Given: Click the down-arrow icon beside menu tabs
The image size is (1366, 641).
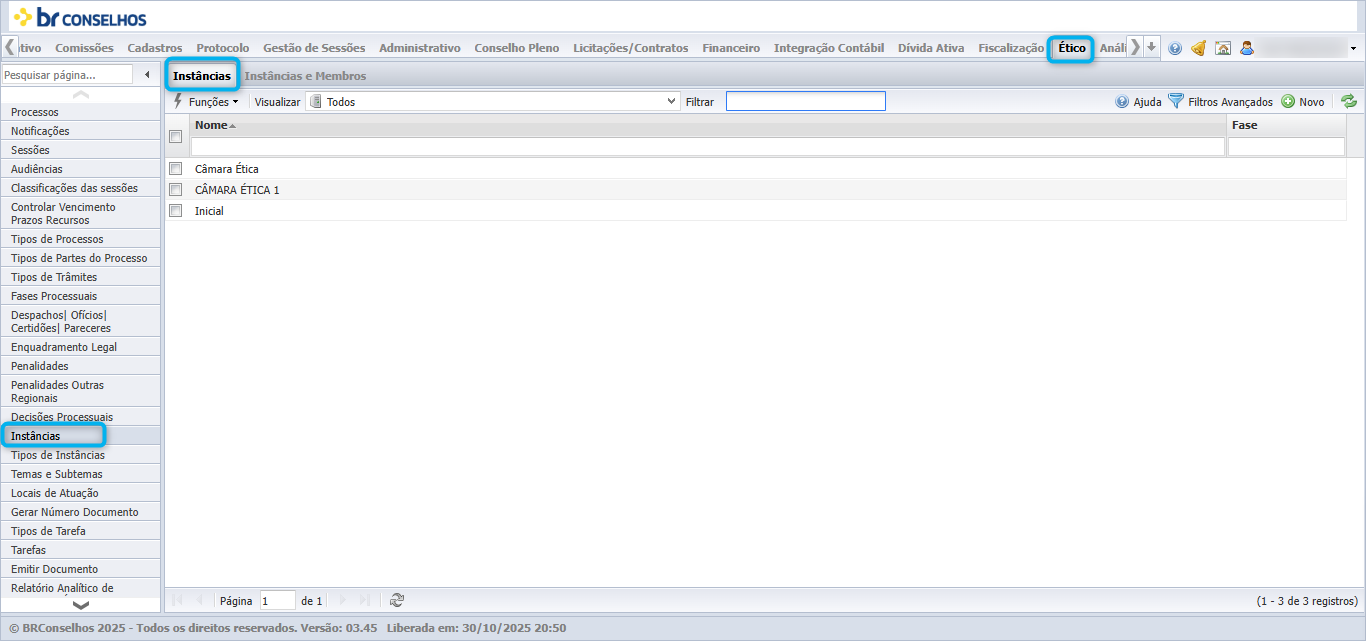Looking at the screenshot, I should pos(1152,47).
